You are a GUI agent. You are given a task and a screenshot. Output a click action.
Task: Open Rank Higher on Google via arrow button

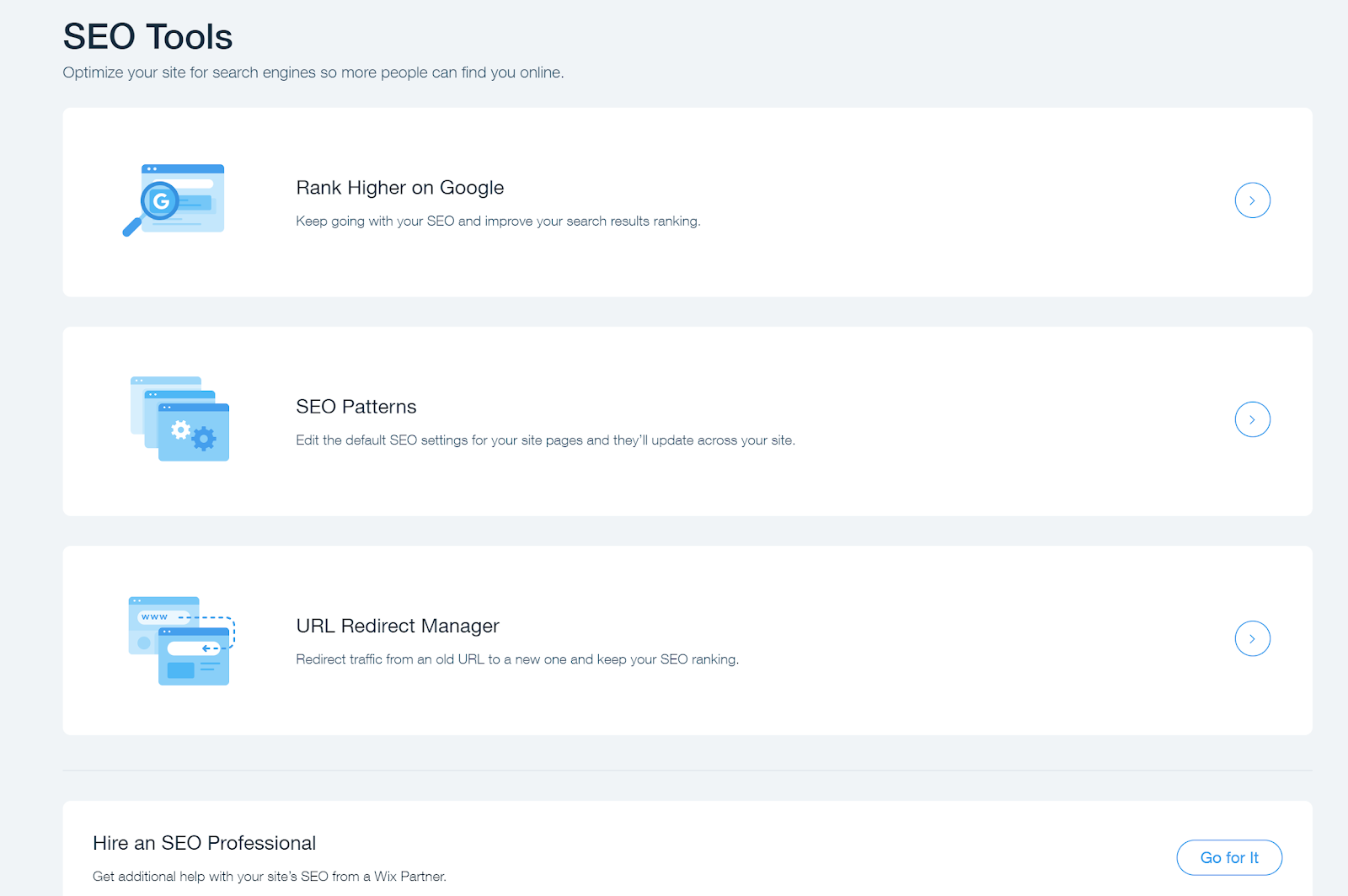point(1252,200)
